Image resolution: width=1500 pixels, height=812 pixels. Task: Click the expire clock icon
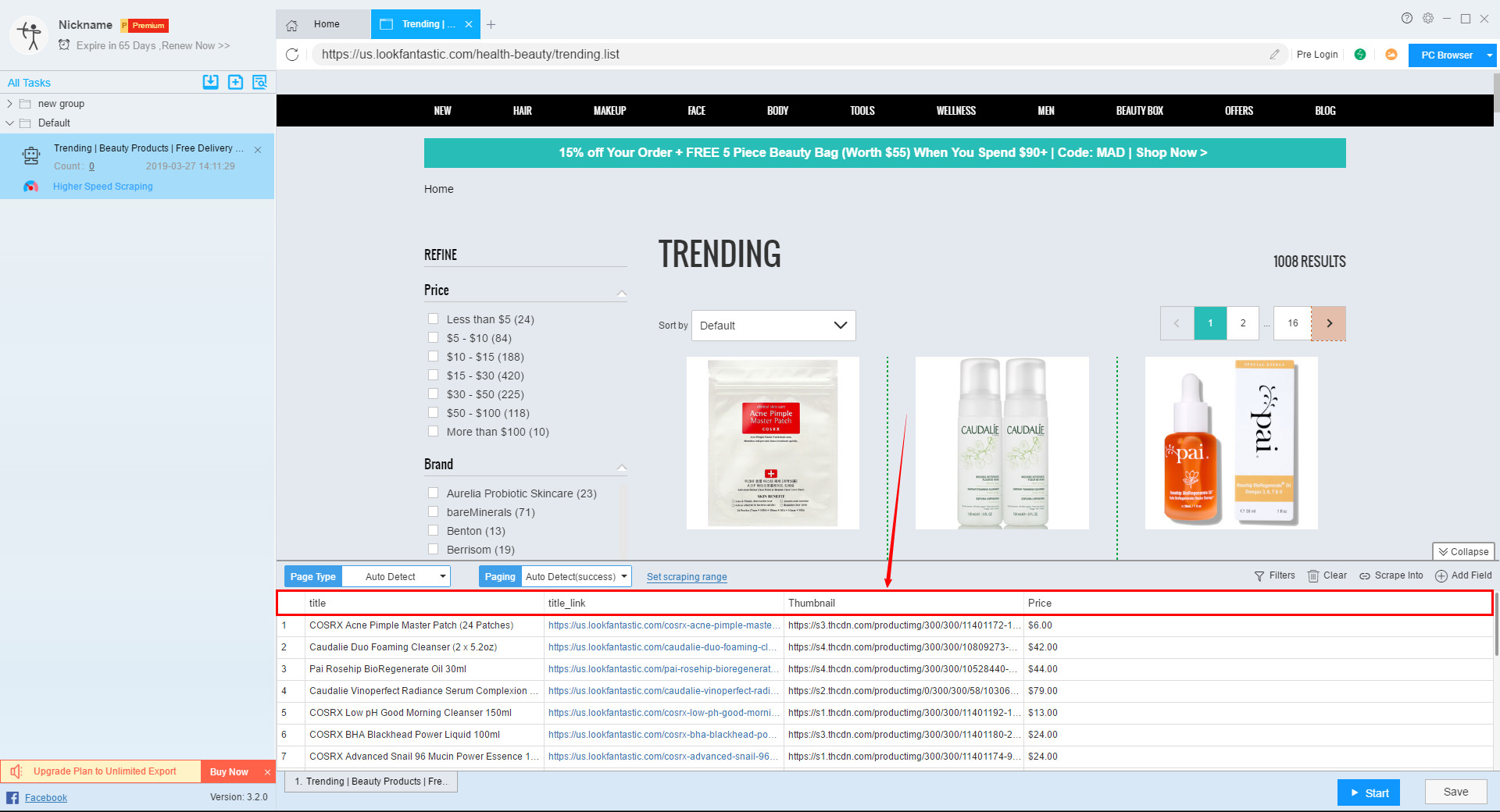[x=64, y=45]
